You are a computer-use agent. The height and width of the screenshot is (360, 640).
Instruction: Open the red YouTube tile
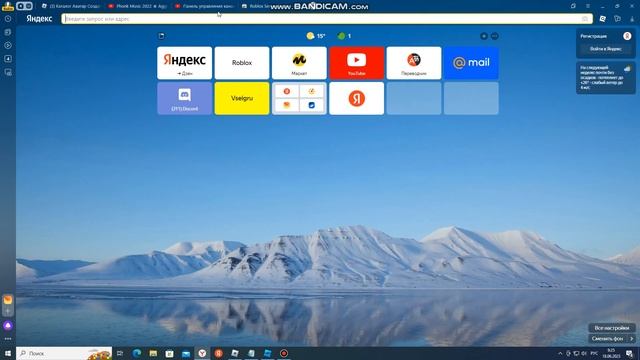click(356, 63)
